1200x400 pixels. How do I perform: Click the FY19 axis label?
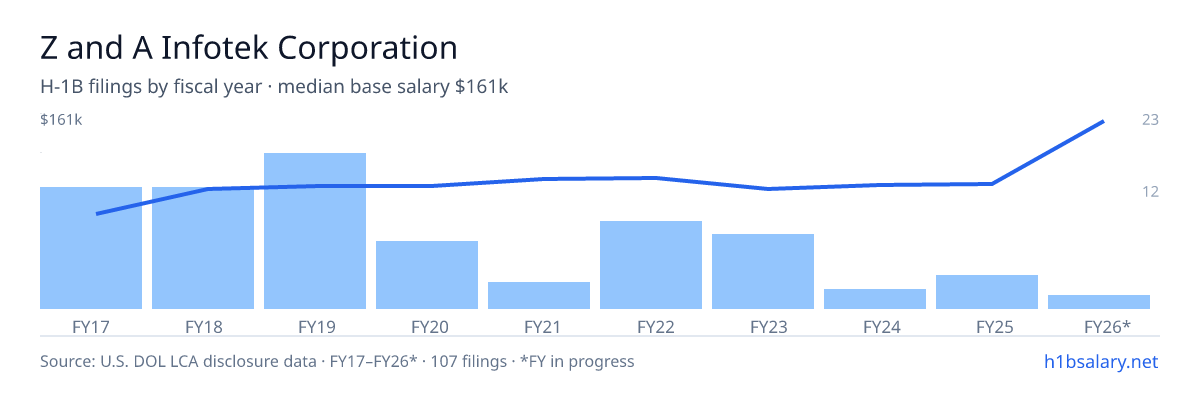point(315,326)
